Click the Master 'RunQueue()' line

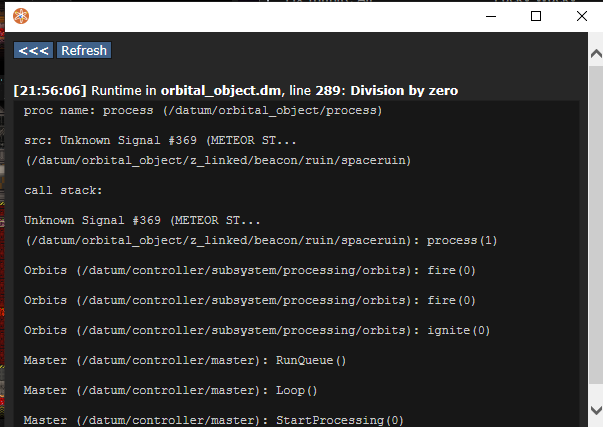185,361
